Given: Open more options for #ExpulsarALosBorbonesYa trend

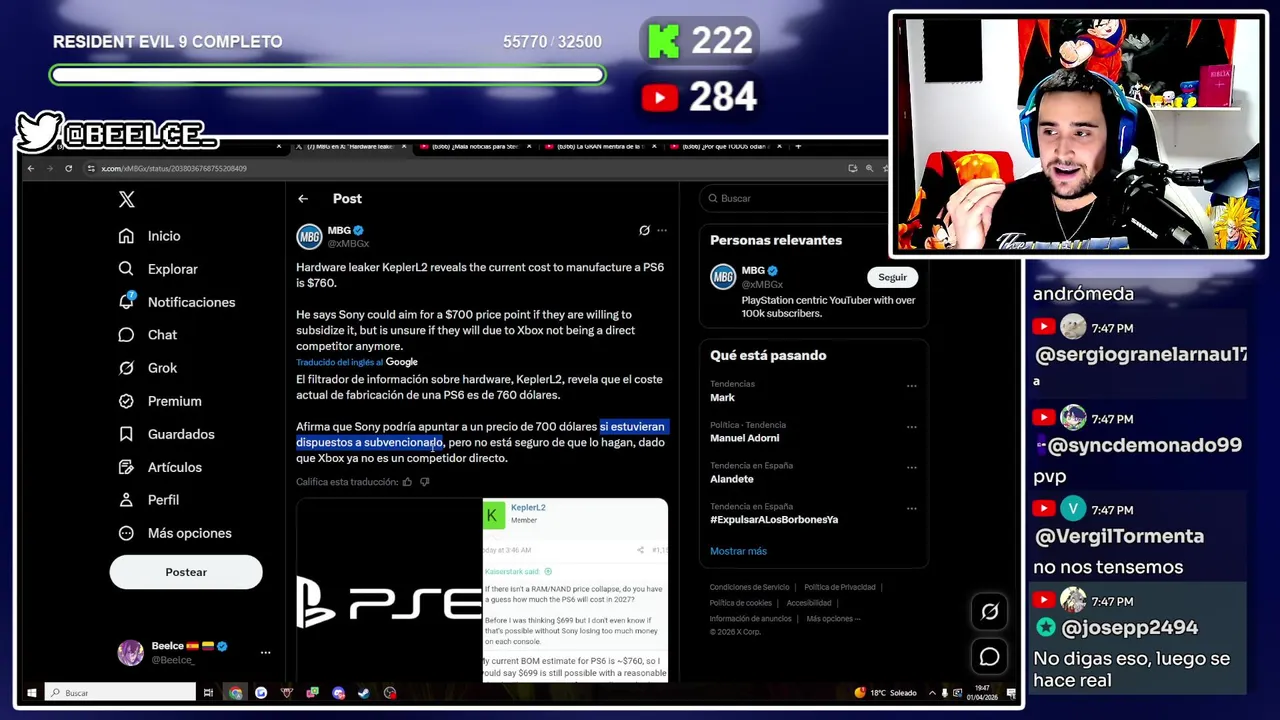Looking at the screenshot, I should [911, 508].
